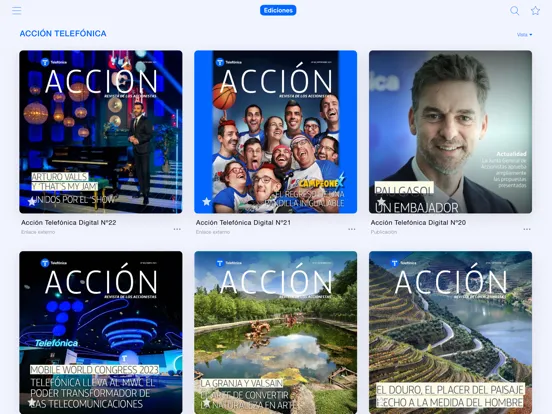The image size is (552, 414).
Task: Favorite the La Granja edition star
Action: pyautogui.click(x=207, y=402)
